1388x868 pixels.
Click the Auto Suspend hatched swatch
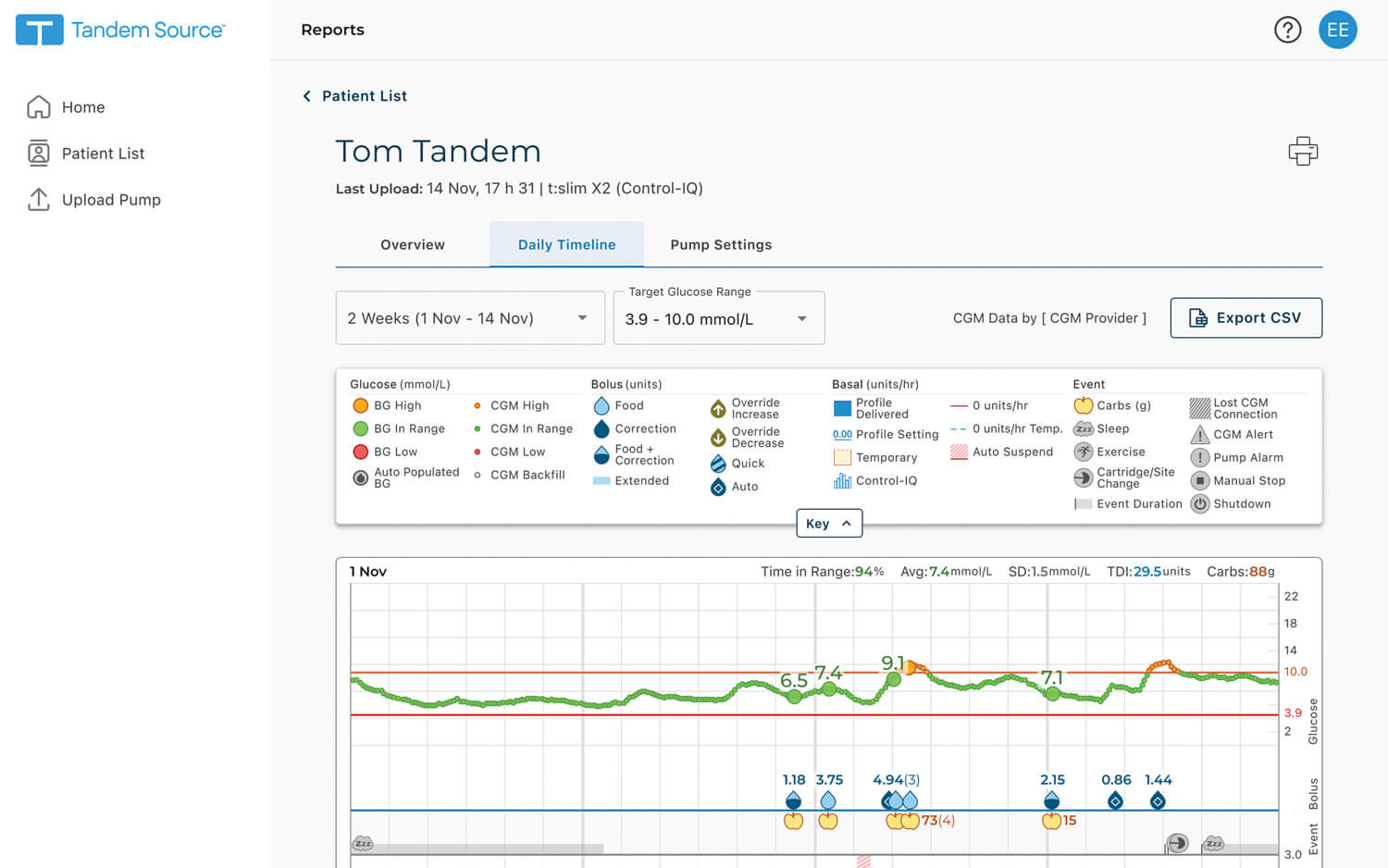coord(959,452)
